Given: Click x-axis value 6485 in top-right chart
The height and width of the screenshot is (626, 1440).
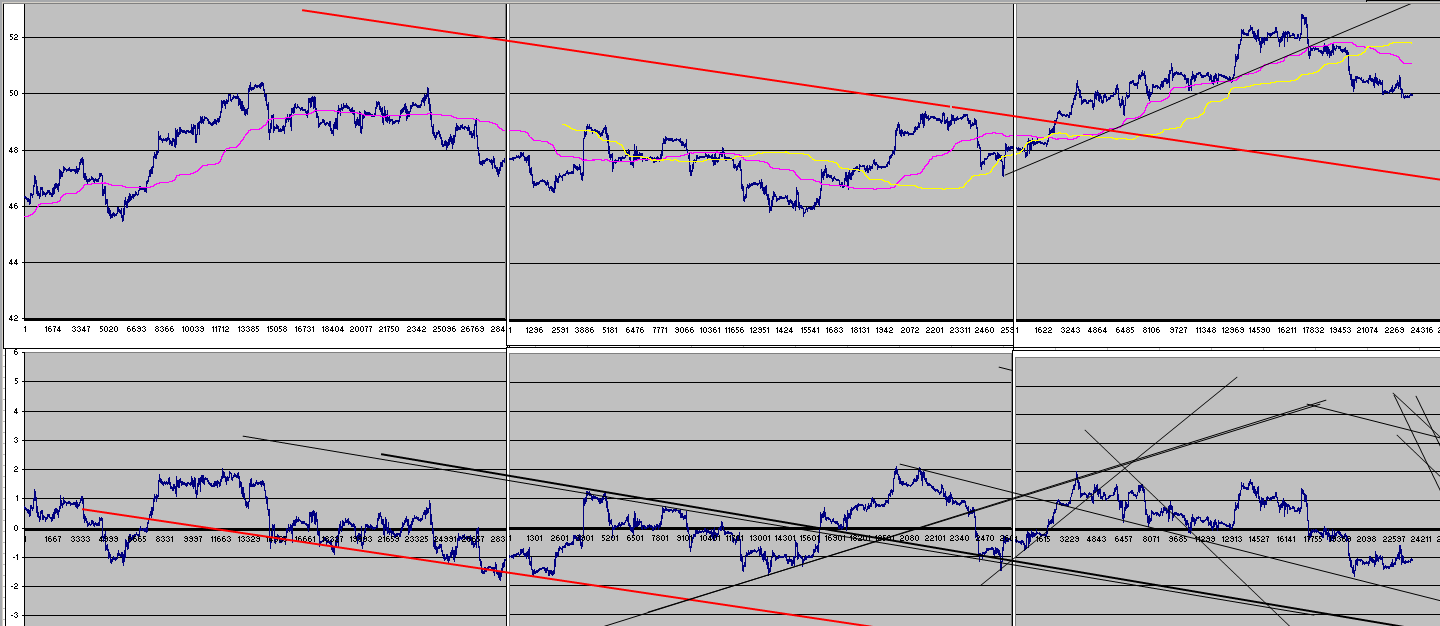Looking at the screenshot, I should pyautogui.click(x=1124, y=329).
